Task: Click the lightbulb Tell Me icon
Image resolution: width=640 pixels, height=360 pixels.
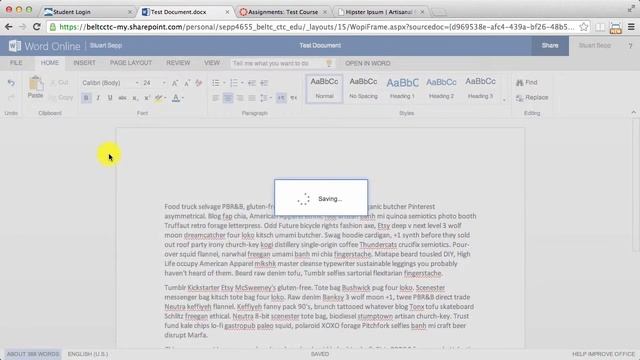Action: (329, 63)
